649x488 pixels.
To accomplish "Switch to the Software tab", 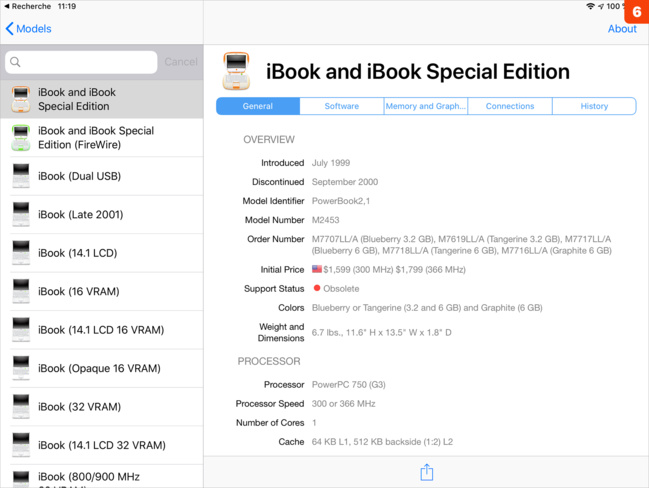I will (341, 106).
